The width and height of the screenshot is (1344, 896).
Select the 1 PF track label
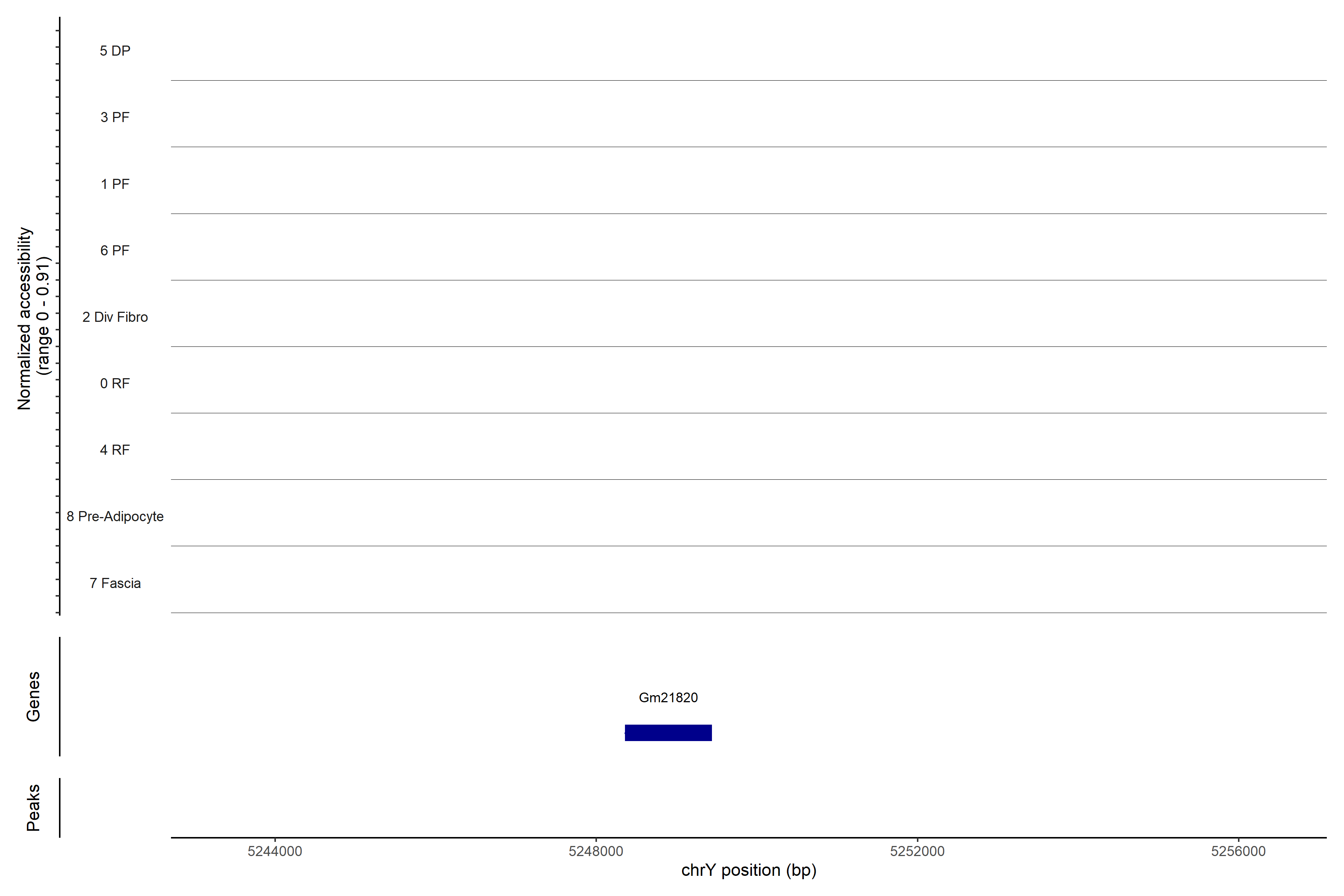point(115,184)
